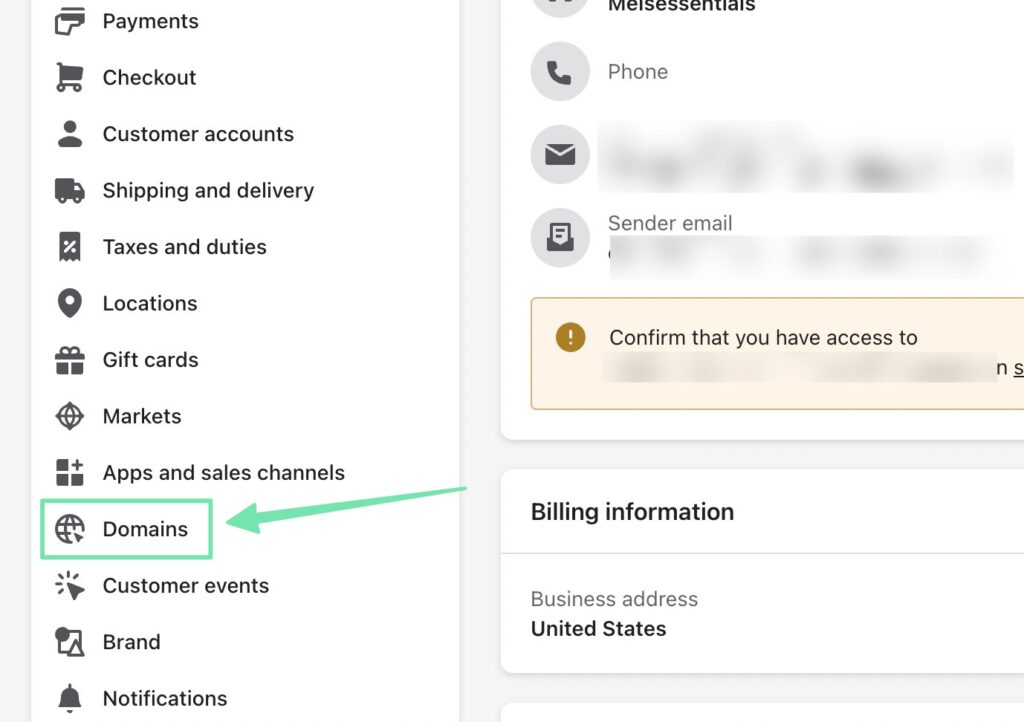Select the Taxes and duties receipt icon
Screen dimensions: 1024x722
69,246
